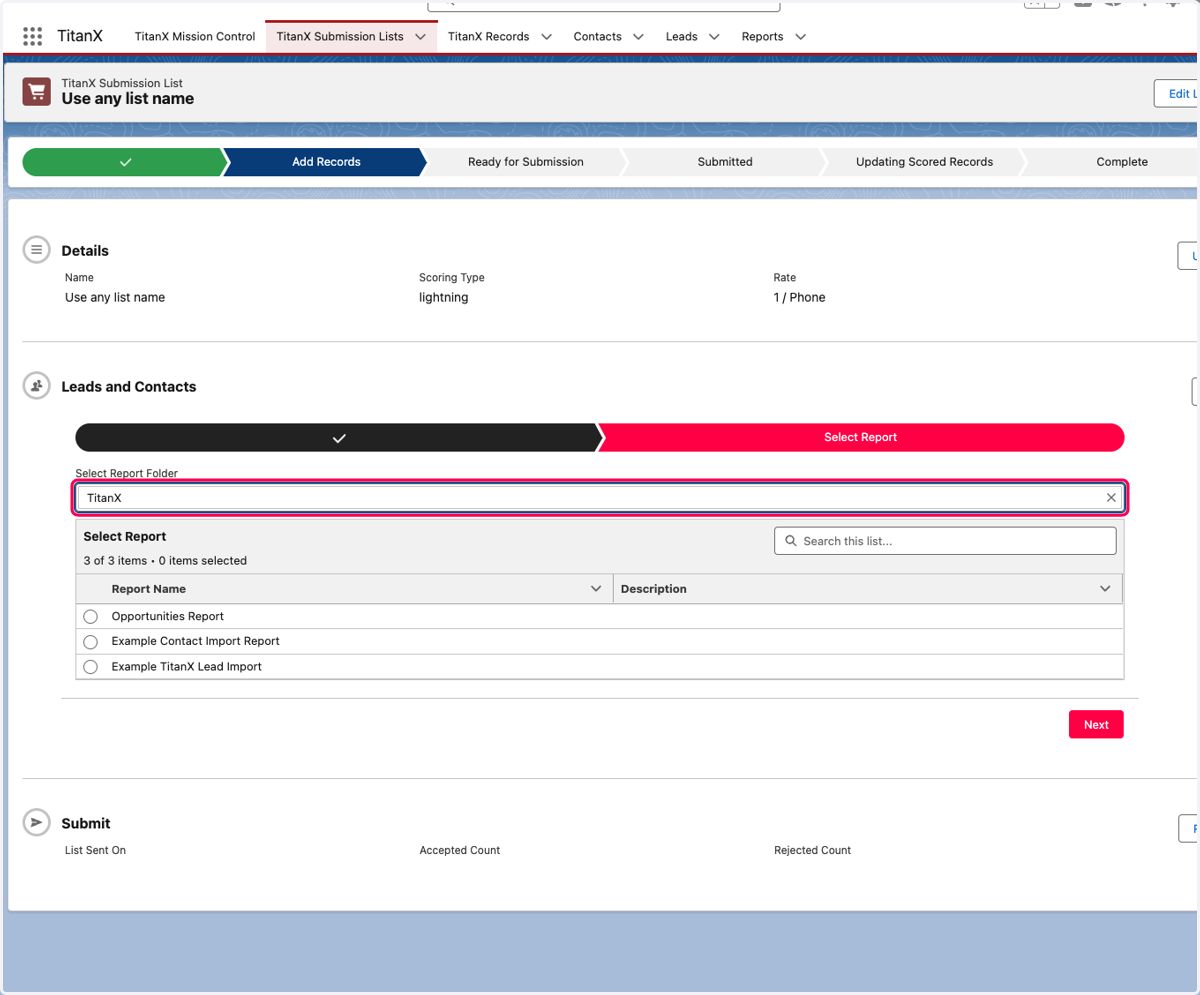Screen dimensions: 1200x995
Task: Open Leads tab dropdown arrow
Action: pyautogui.click(x=714, y=36)
